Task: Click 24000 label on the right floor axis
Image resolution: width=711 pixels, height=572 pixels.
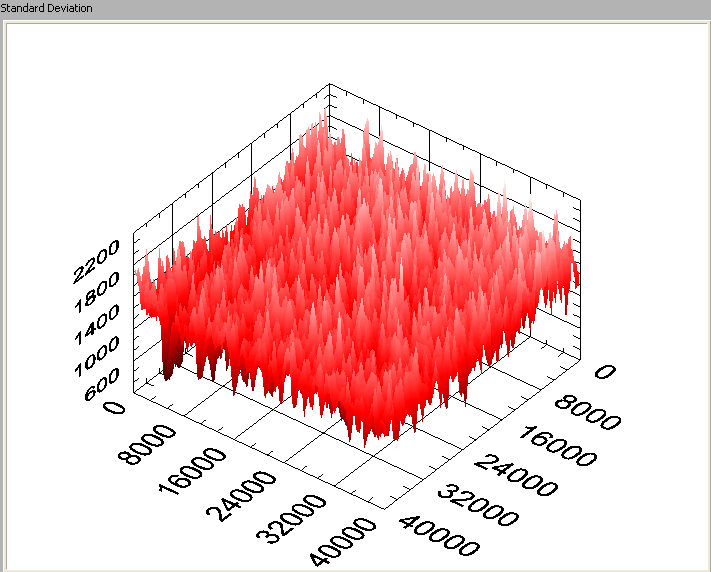Action: 516,477
